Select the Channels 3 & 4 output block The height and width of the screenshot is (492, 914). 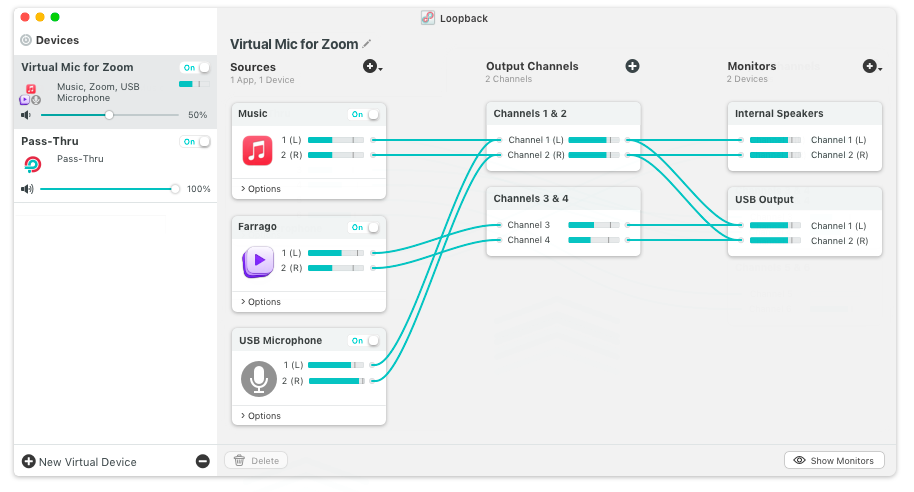pyautogui.click(x=563, y=222)
